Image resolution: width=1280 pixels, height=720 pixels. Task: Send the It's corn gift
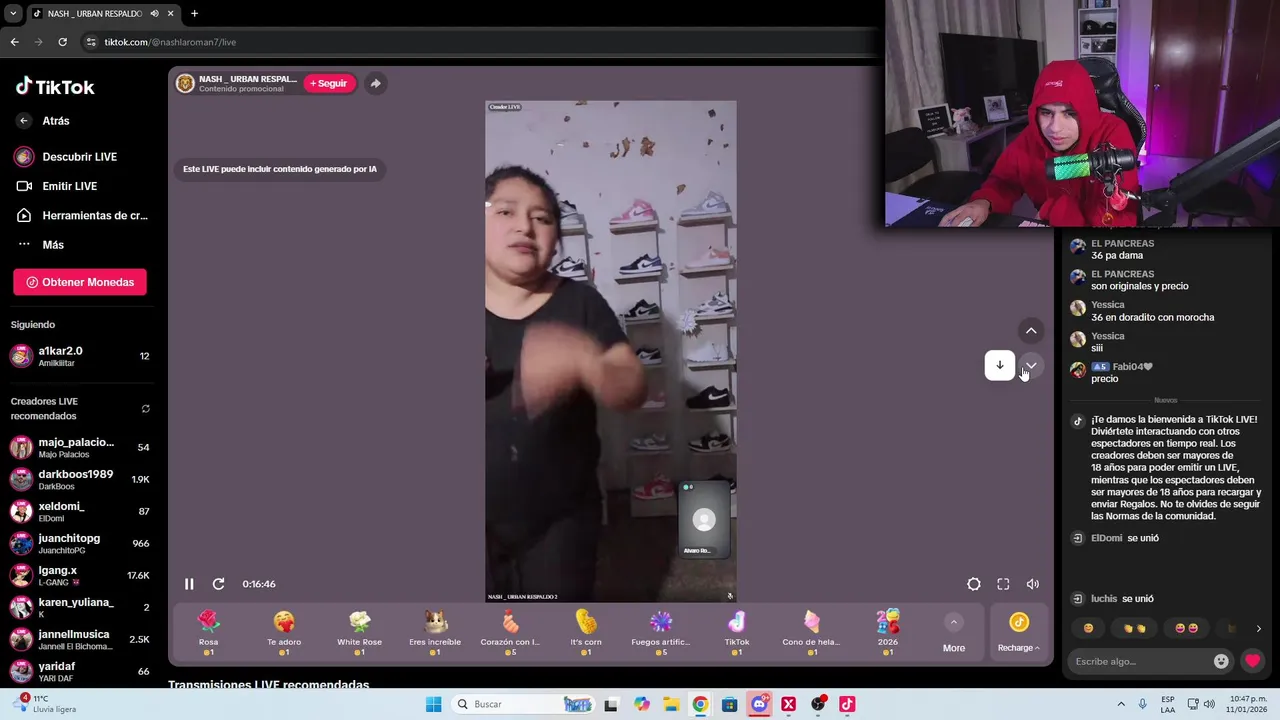586,633
